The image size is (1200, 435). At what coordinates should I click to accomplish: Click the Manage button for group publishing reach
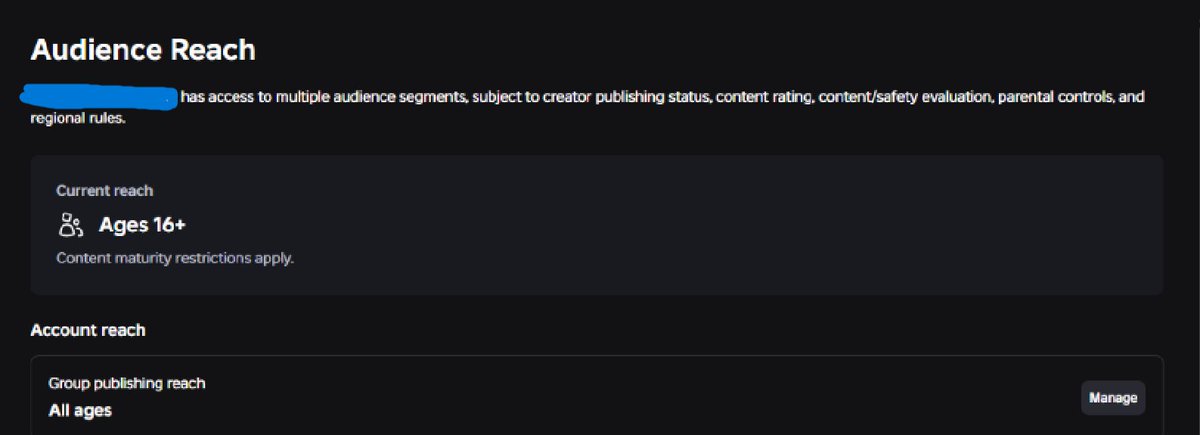pos(1113,398)
